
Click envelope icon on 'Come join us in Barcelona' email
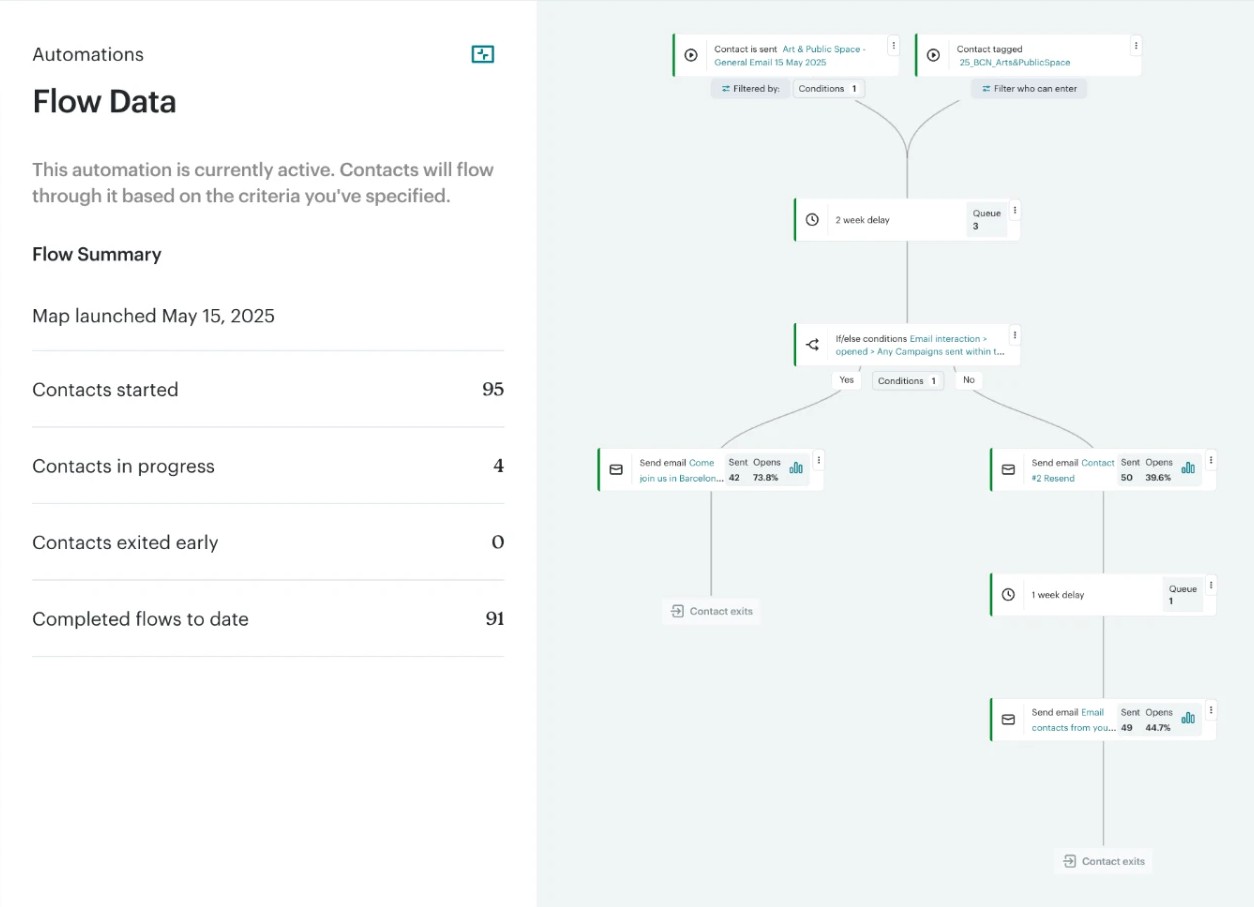[616, 469]
